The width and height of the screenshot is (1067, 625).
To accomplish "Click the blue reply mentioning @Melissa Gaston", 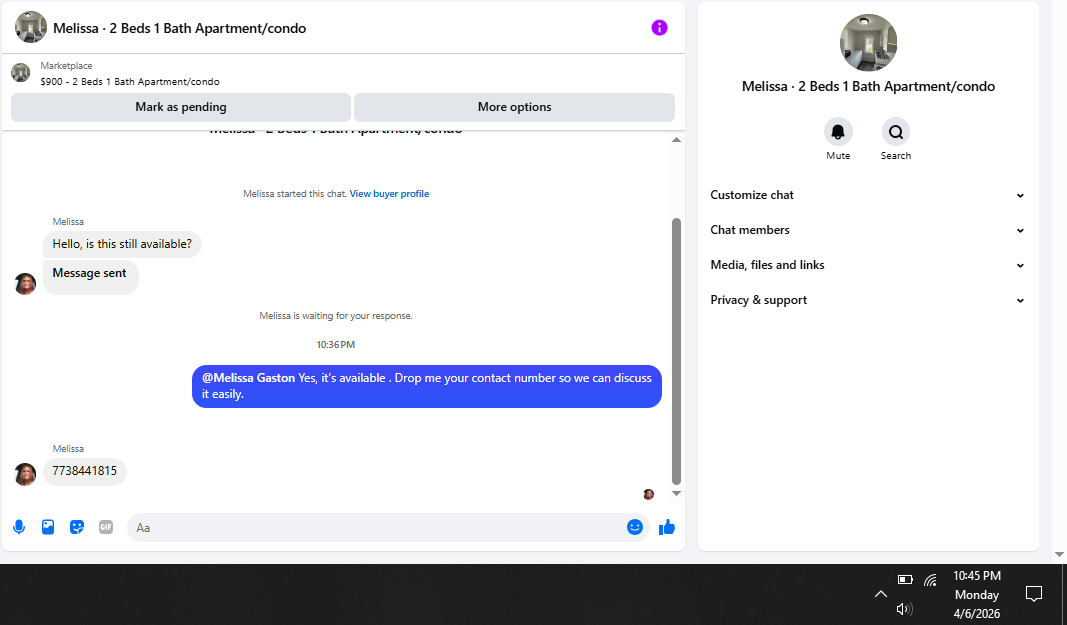I will click(427, 386).
